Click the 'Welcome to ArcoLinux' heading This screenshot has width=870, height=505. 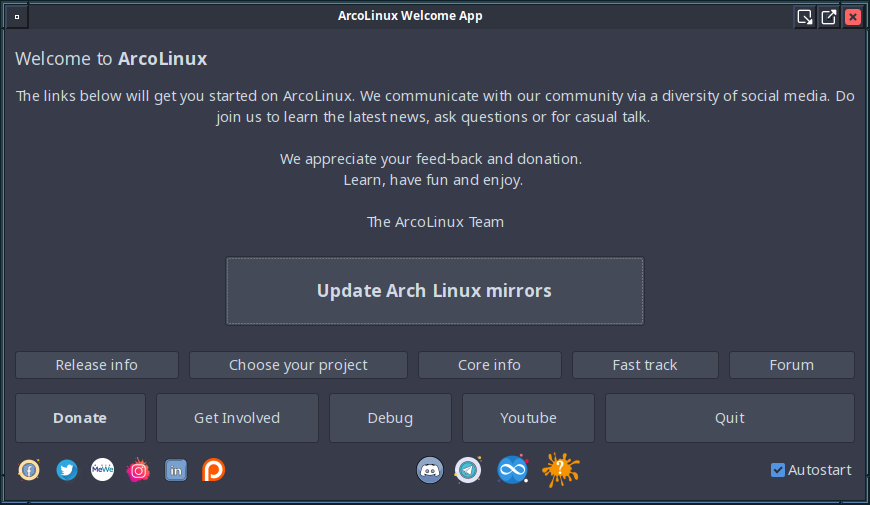pyautogui.click(x=111, y=59)
